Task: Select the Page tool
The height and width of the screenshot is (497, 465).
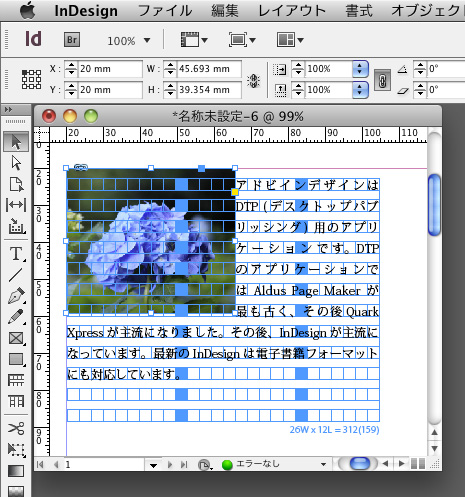Action: tap(16, 184)
